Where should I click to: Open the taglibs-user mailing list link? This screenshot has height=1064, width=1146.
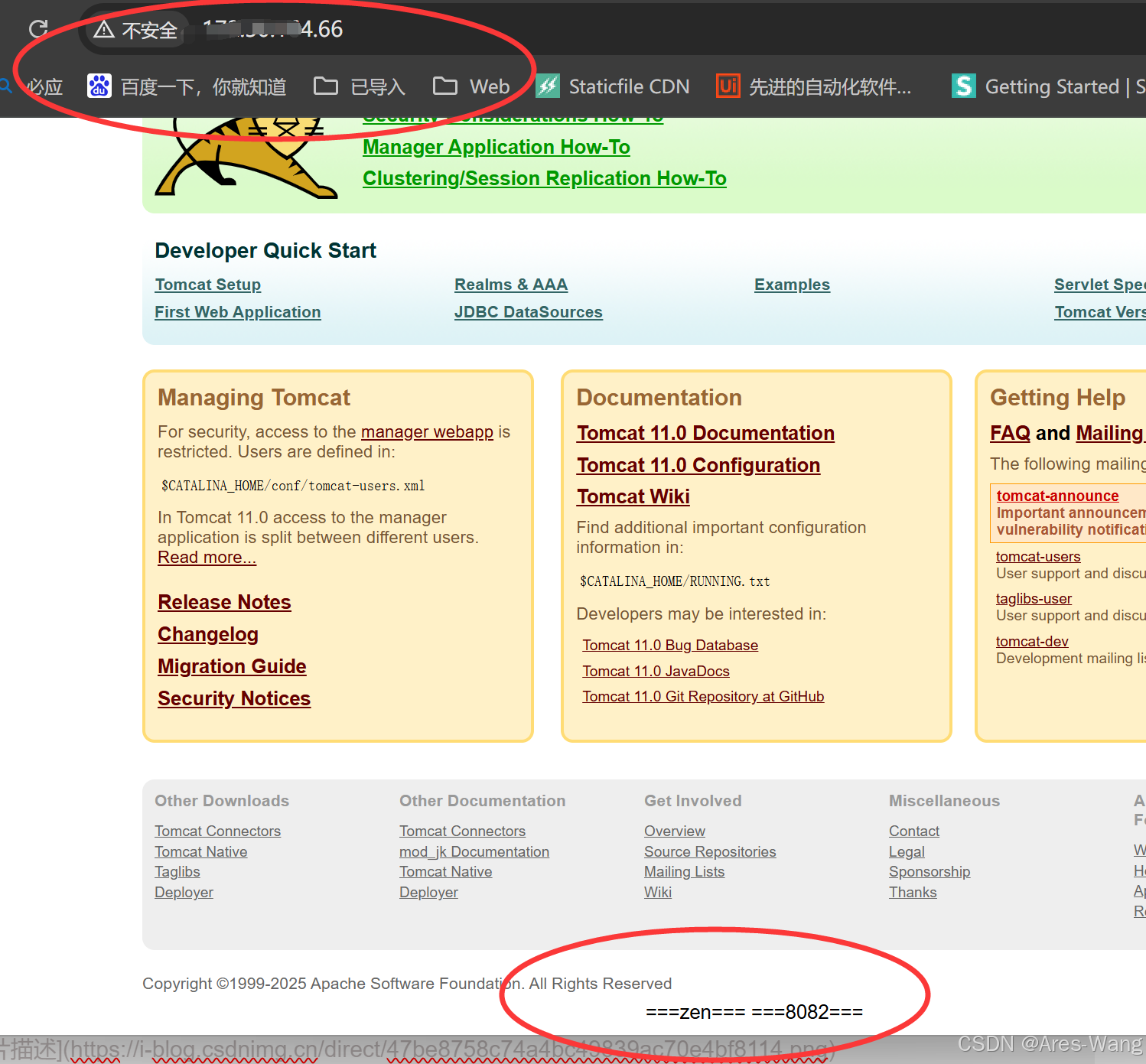pyautogui.click(x=1034, y=599)
